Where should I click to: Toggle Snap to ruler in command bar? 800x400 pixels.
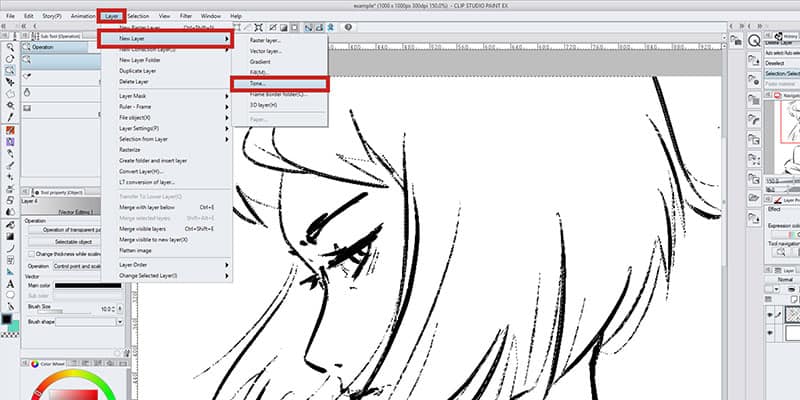point(308,27)
